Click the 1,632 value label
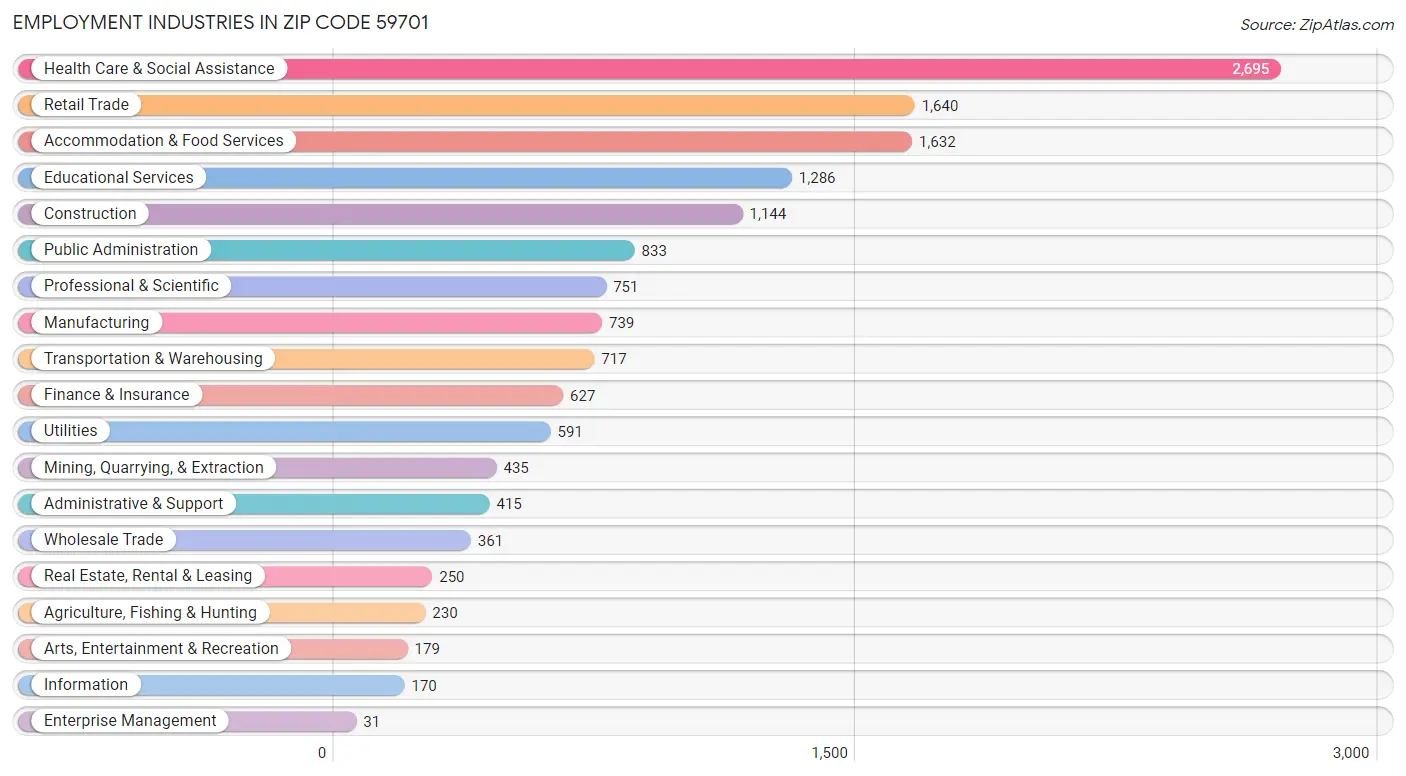The image size is (1406, 776). coord(937,142)
